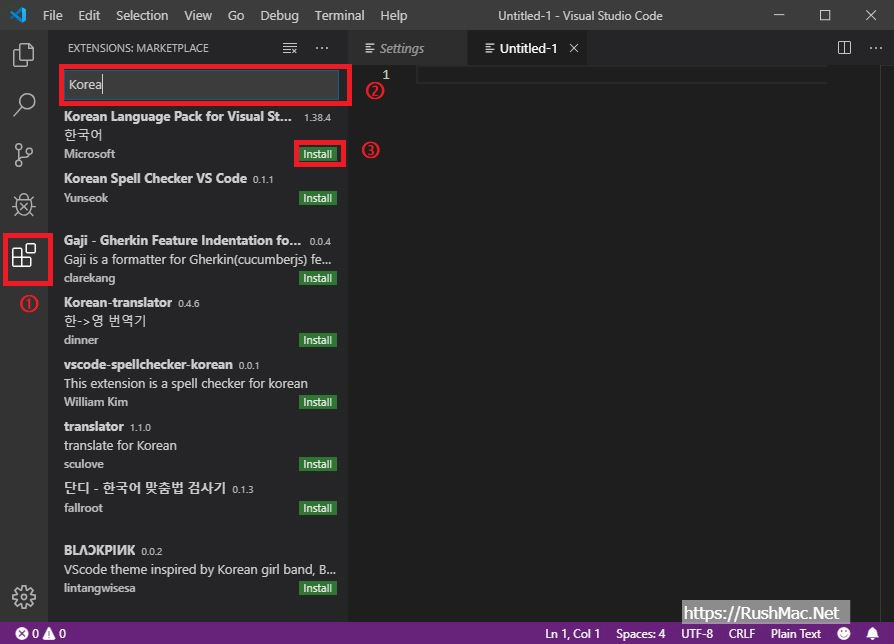894x644 pixels.
Task: Open the Source Control view
Action: (x=23, y=155)
